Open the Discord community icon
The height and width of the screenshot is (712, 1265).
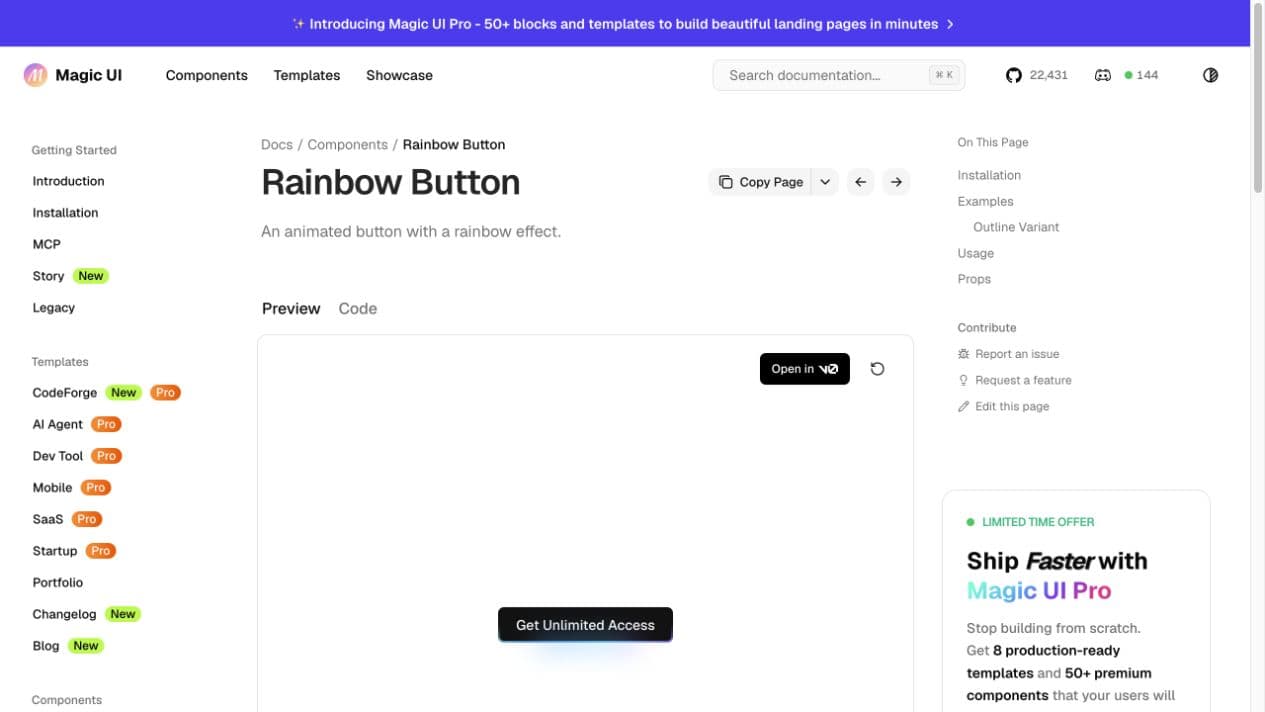(1103, 75)
